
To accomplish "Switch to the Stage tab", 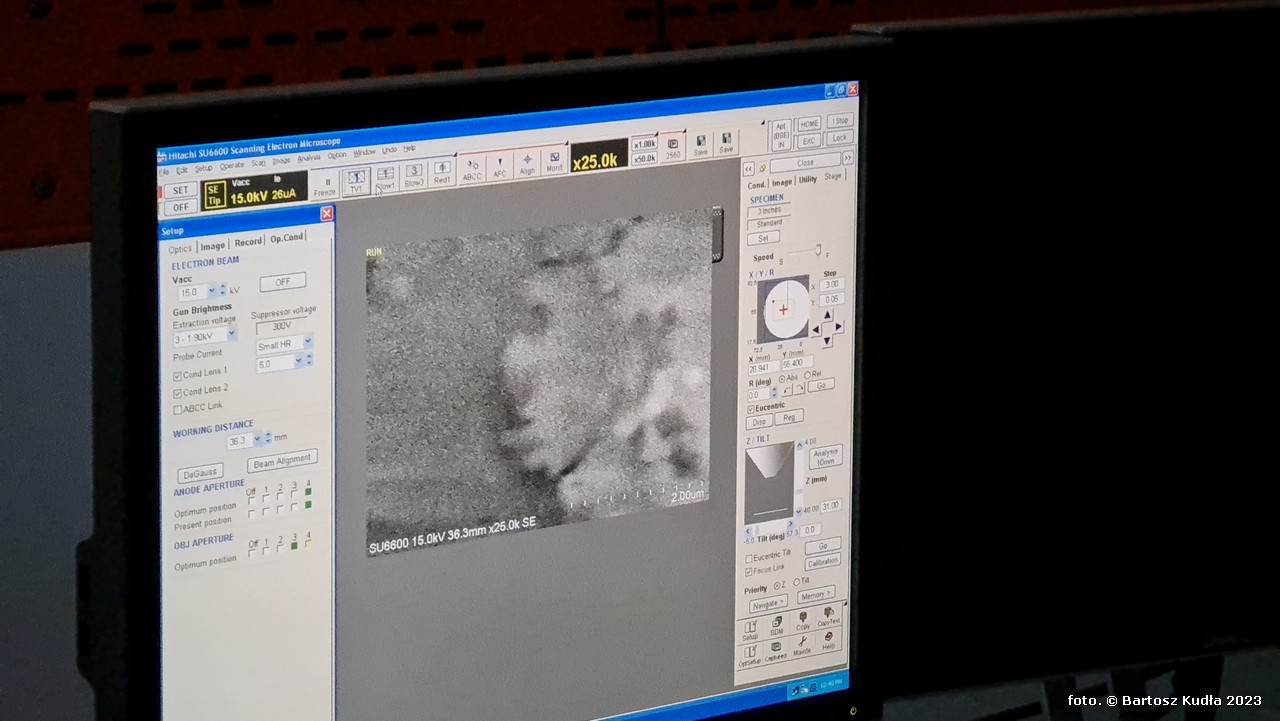I will (832, 176).
